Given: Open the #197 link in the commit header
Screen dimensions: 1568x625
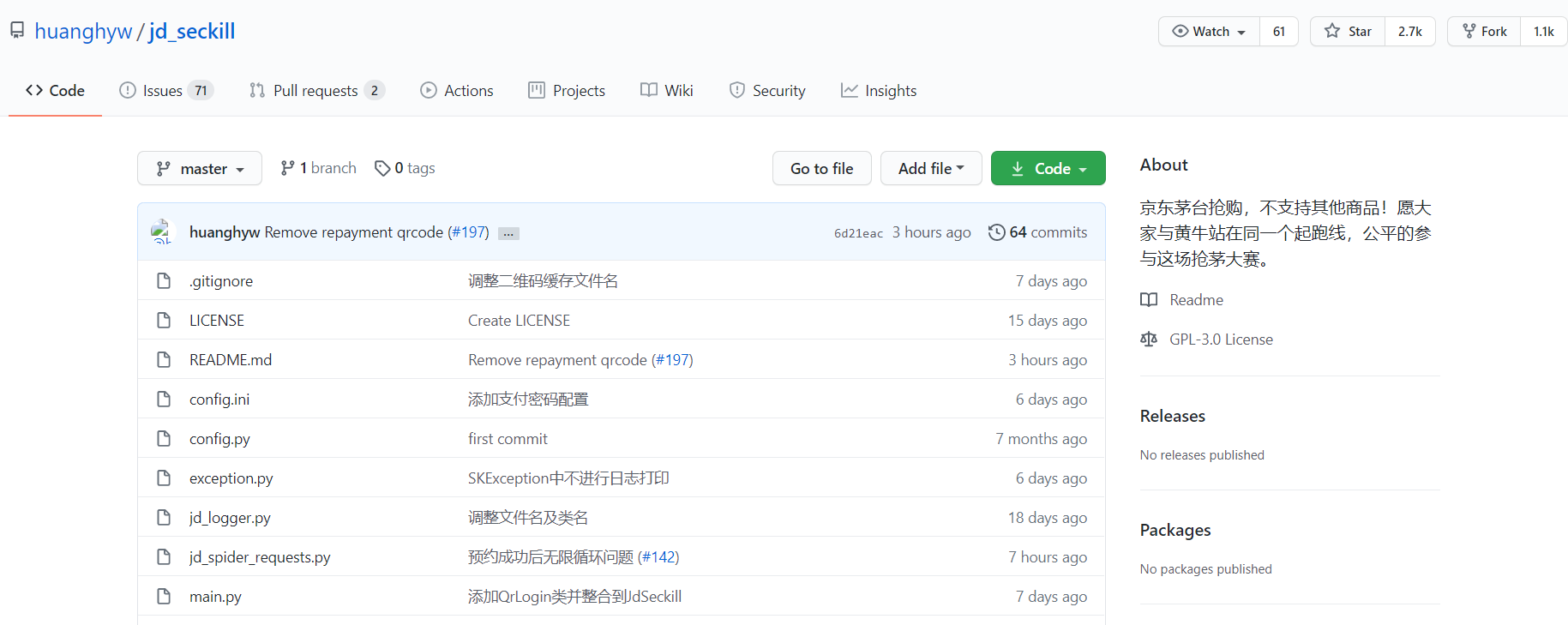Looking at the screenshot, I should tap(470, 232).
